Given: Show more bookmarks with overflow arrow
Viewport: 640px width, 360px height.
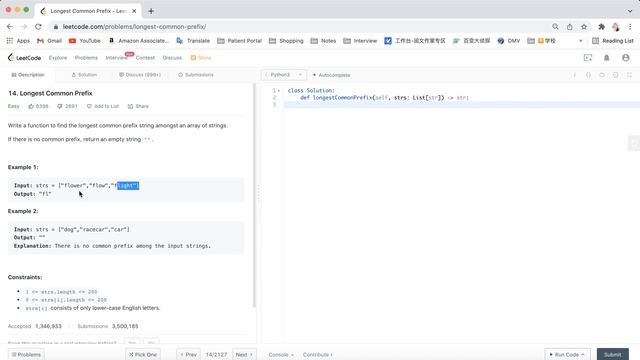Looking at the screenshot, I should tap(580, 41).
